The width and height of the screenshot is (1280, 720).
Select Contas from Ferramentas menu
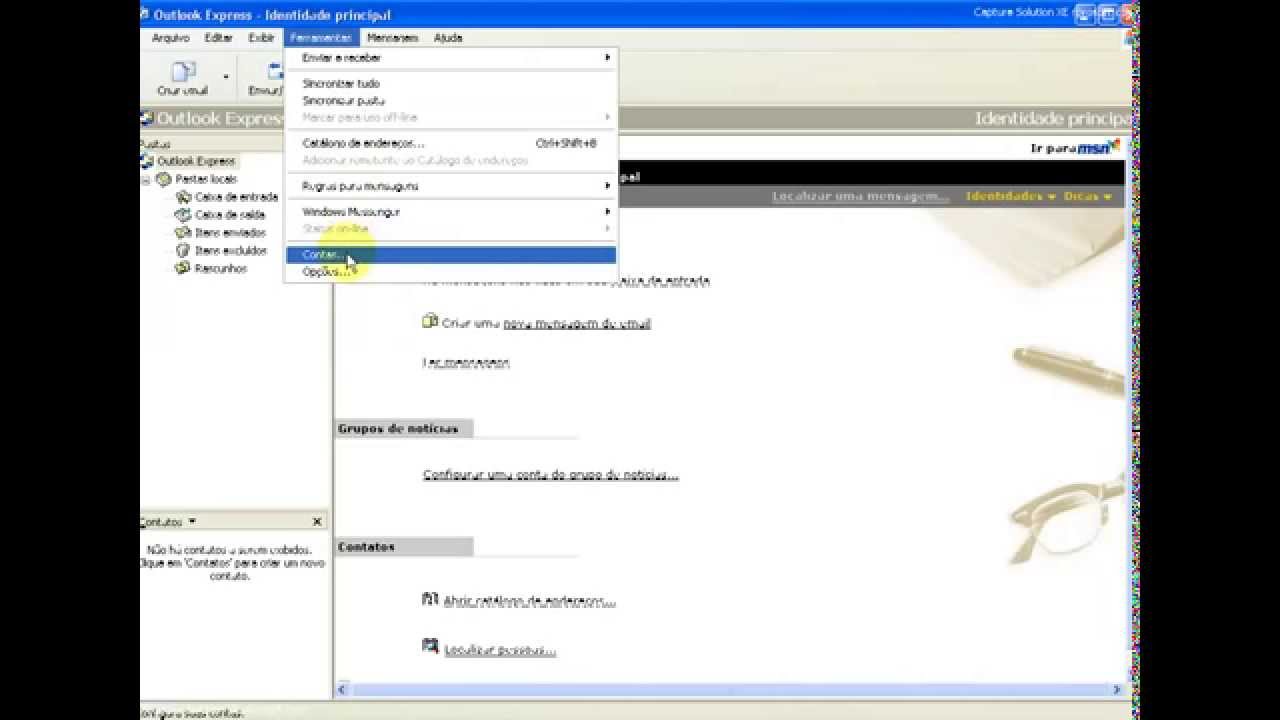point(452,255)
